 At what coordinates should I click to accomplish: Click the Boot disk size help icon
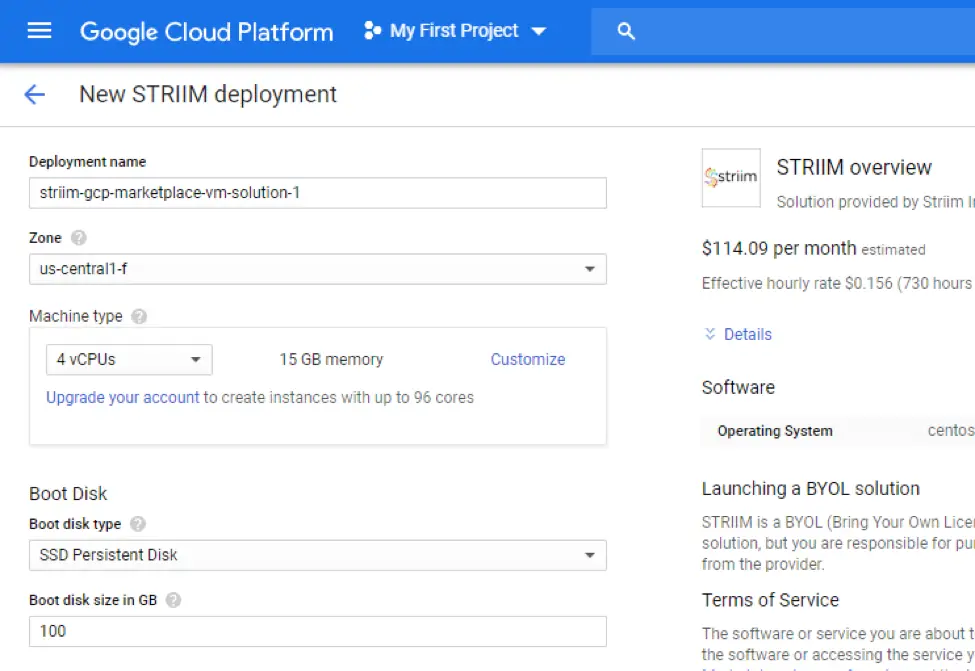(x=174, y=600)
